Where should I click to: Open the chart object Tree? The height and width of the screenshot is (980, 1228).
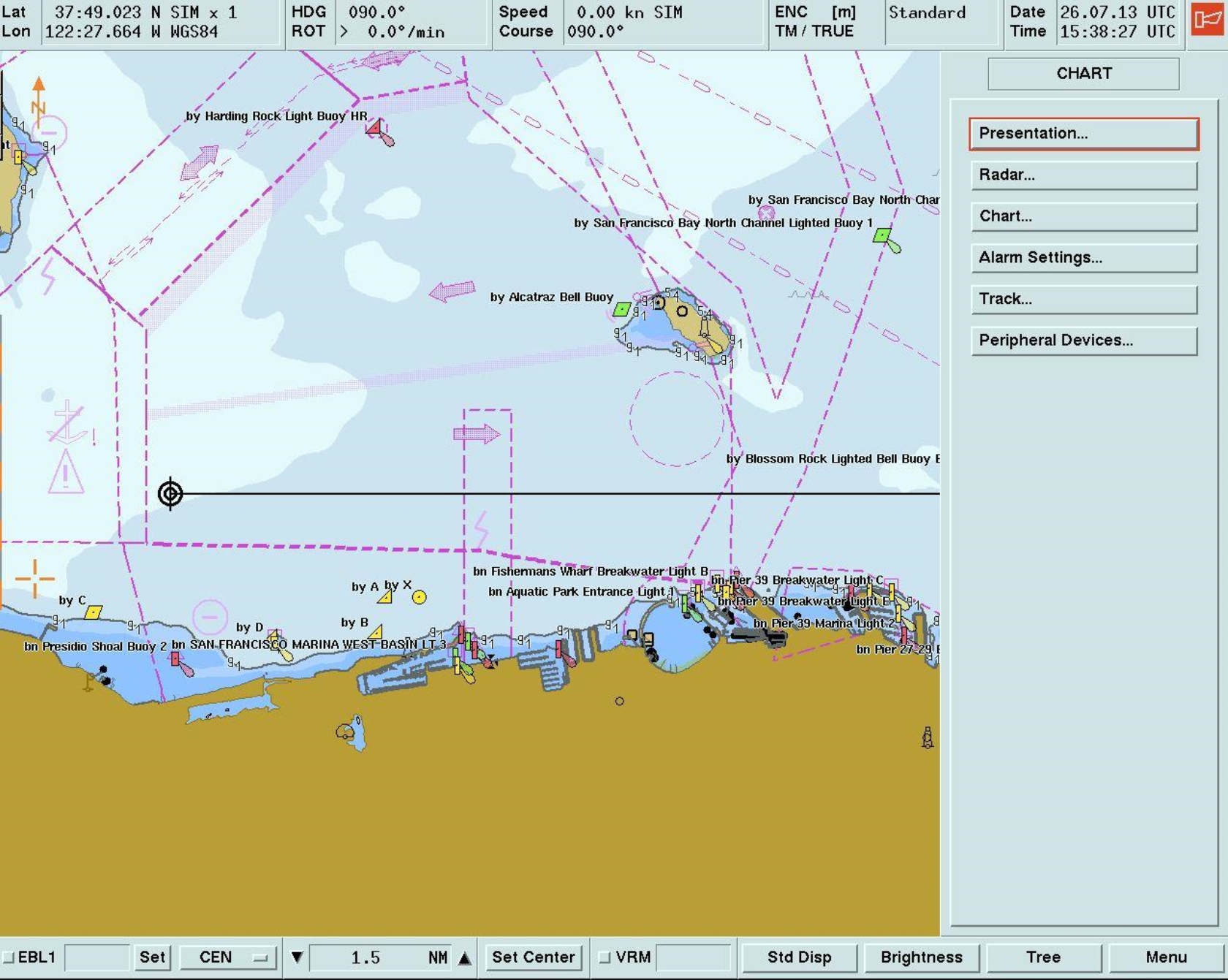[x=1043, y=957]
